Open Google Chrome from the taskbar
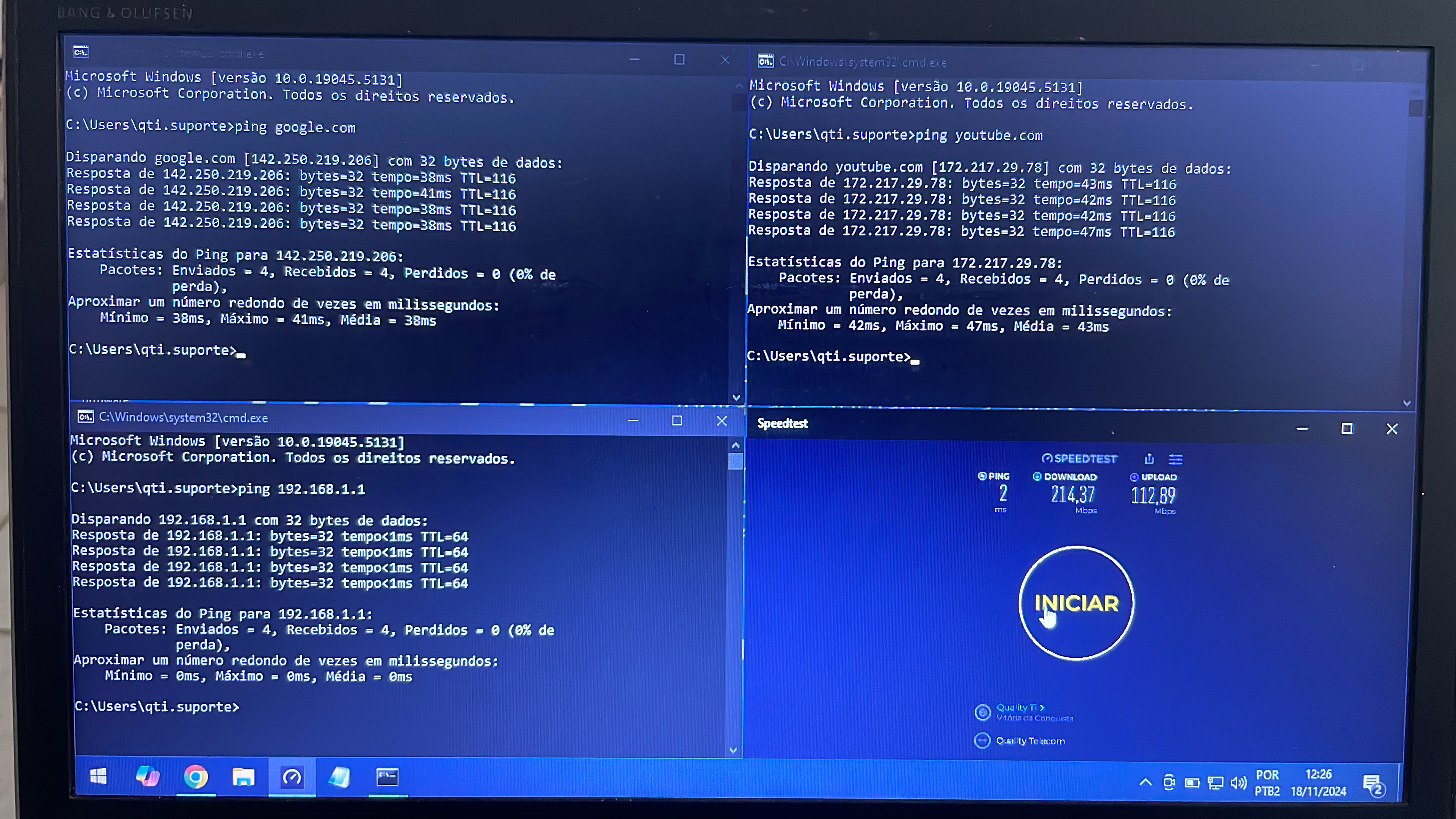 [196, 777]
